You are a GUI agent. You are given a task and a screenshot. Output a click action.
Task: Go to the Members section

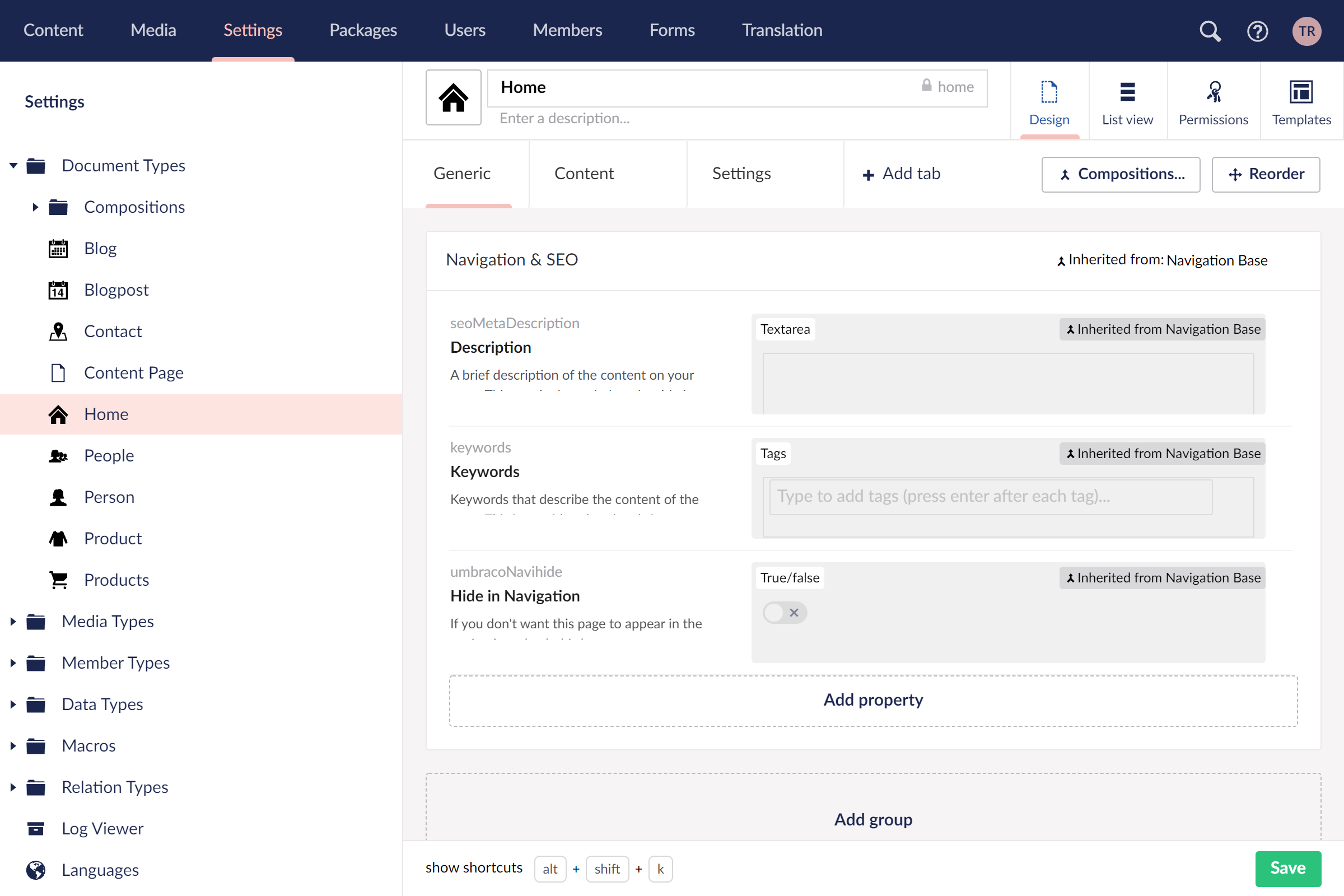(567, 30)
